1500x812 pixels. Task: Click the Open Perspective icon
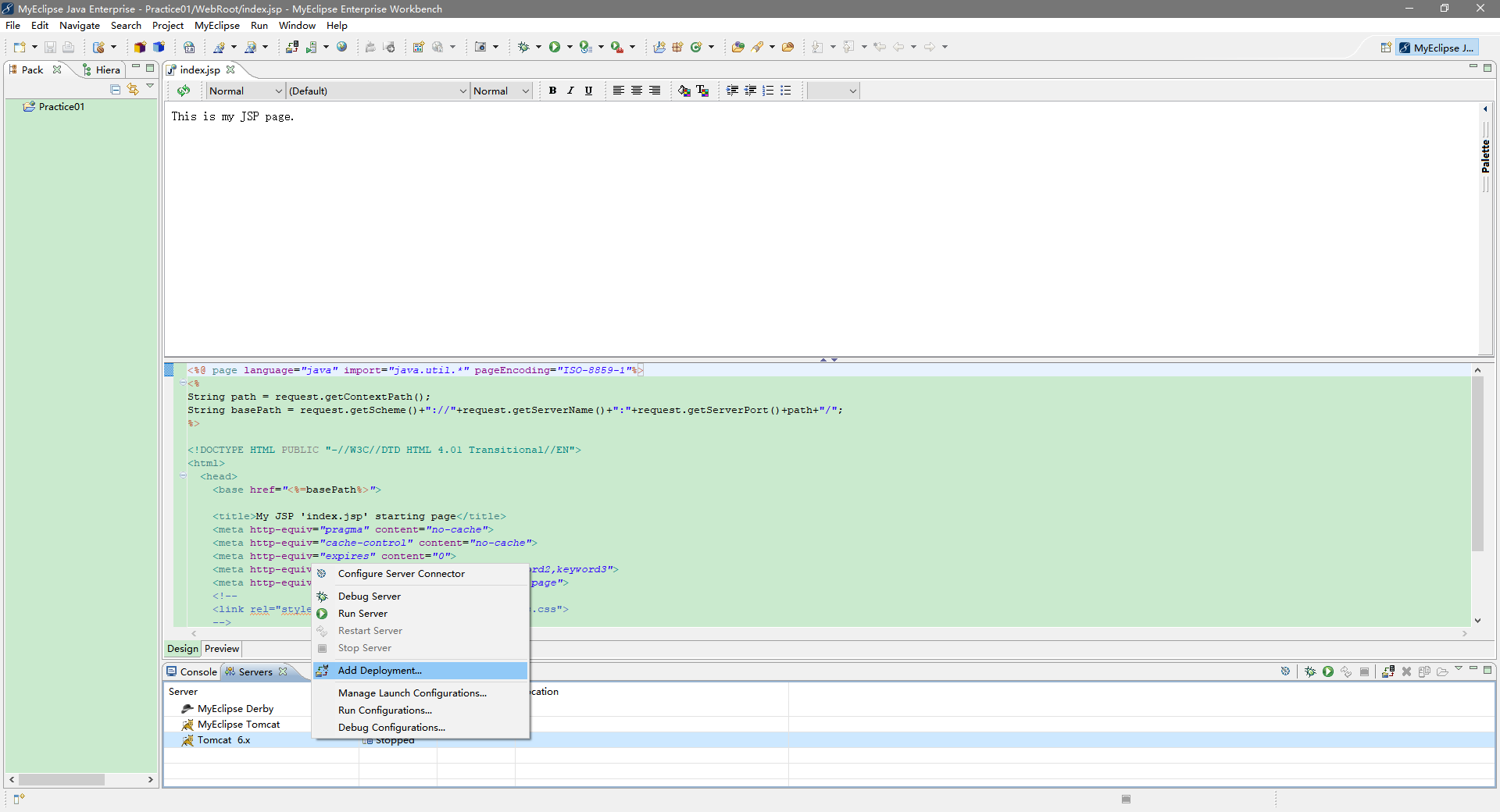point(1385,48)
